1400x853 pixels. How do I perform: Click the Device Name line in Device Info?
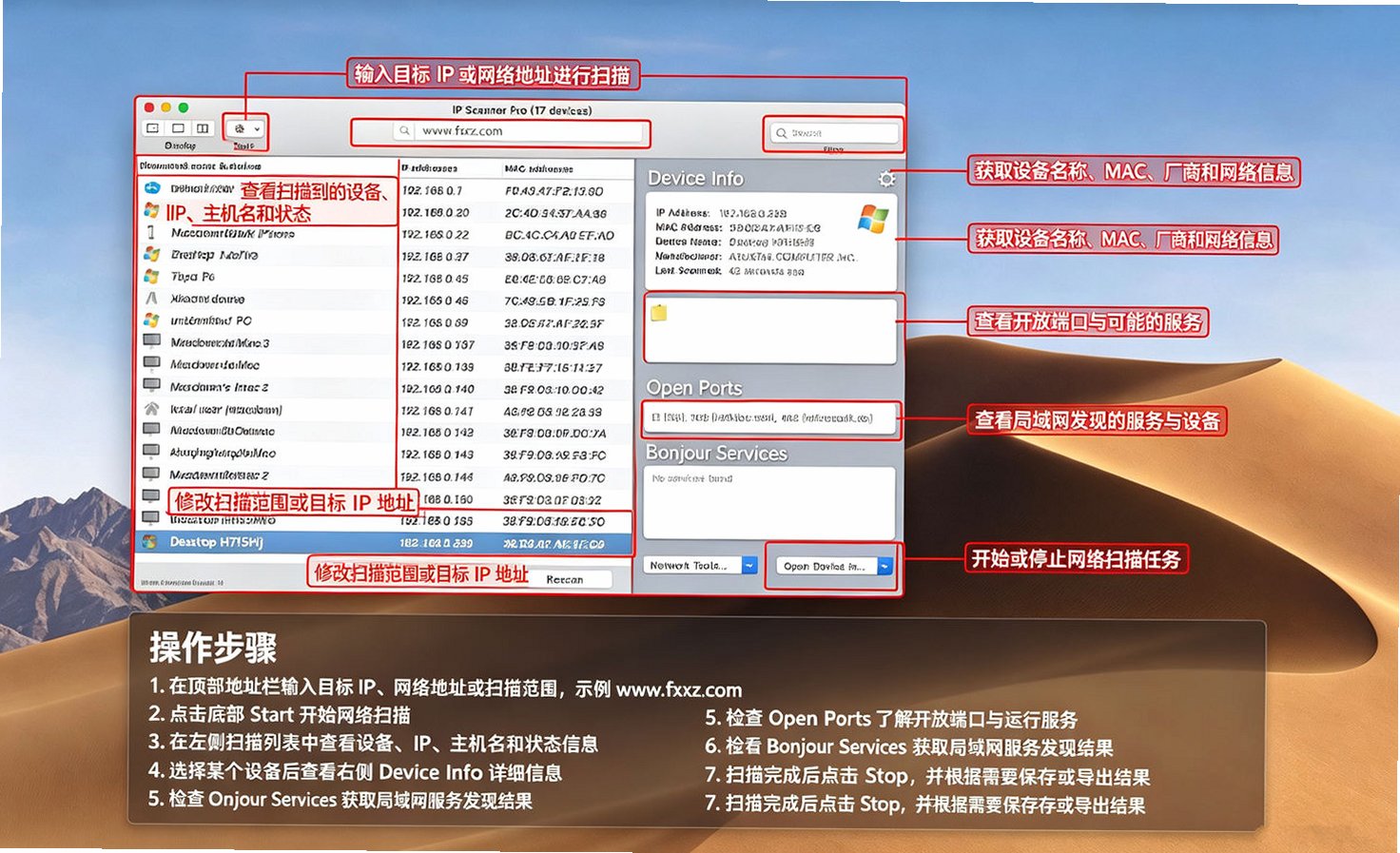[735, 242]
